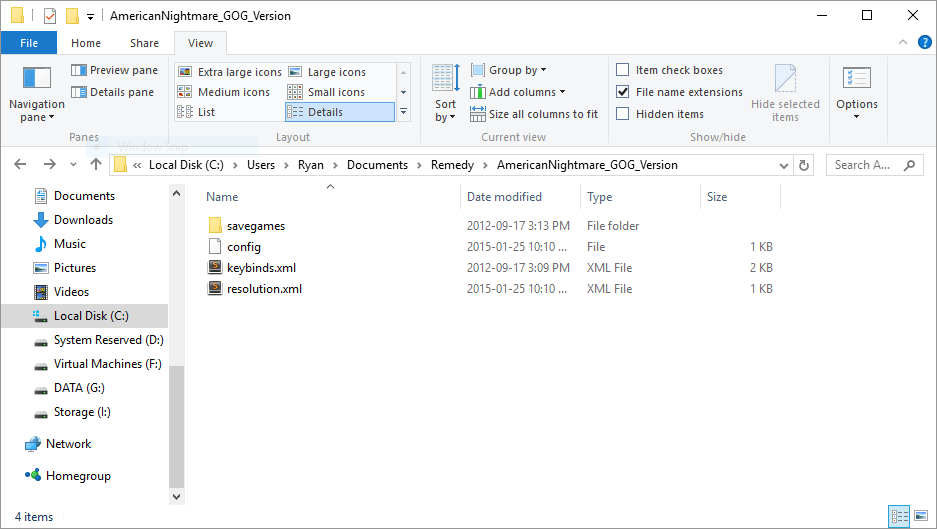937x529 pixels.
Task: Open Explorer help with the question mark
Action: 924,42
